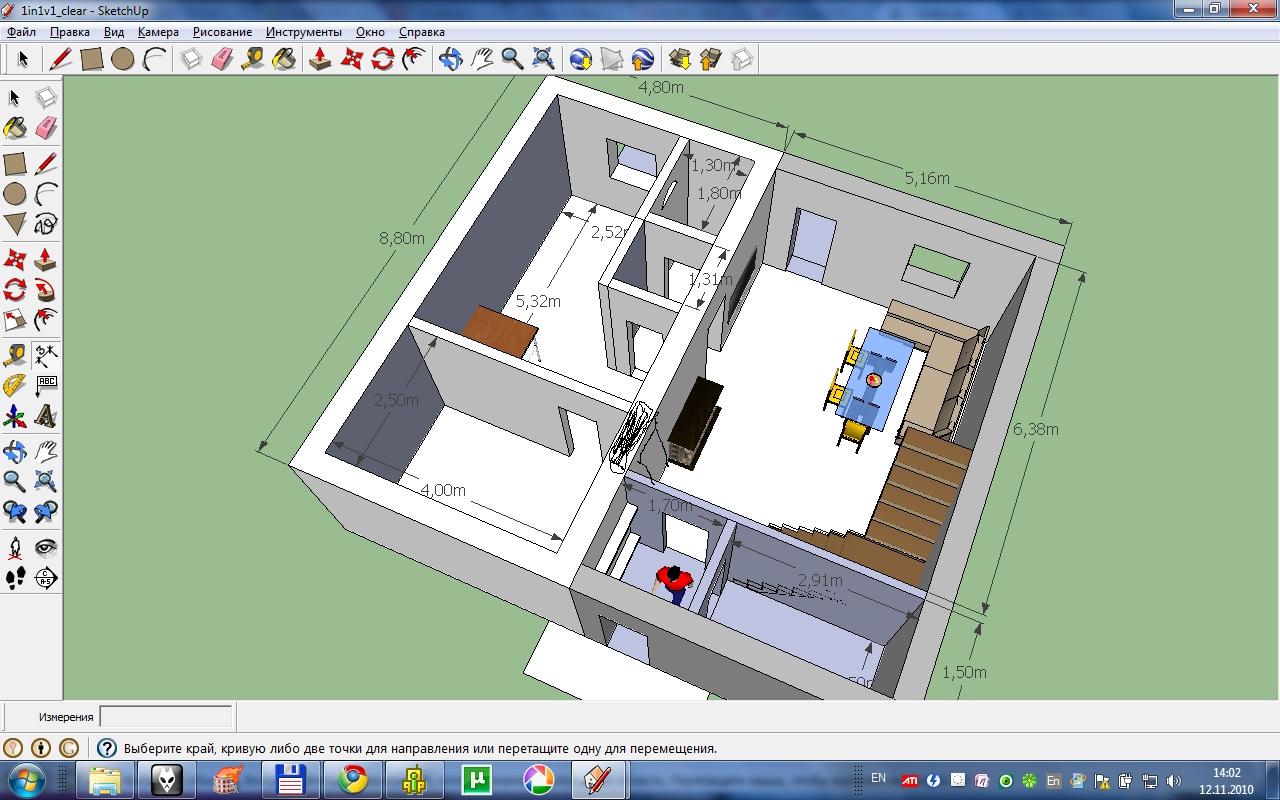1280x800 pixels.
Task: Activate the Look Around eye tool
Action: point(45,547)
